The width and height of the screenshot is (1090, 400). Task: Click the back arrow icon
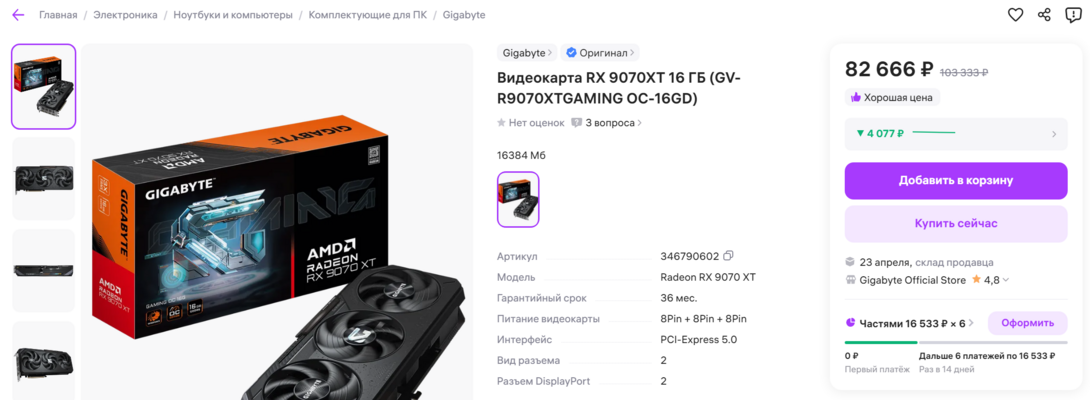point(18,15)
